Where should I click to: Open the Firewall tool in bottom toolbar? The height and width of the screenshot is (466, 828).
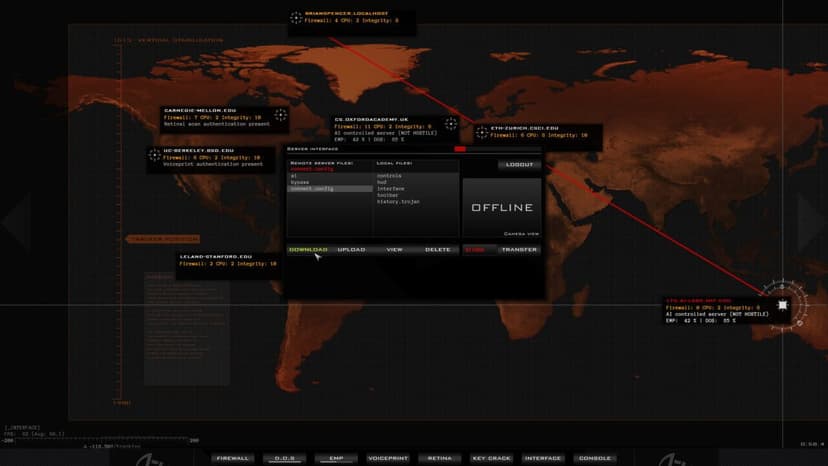232,458
